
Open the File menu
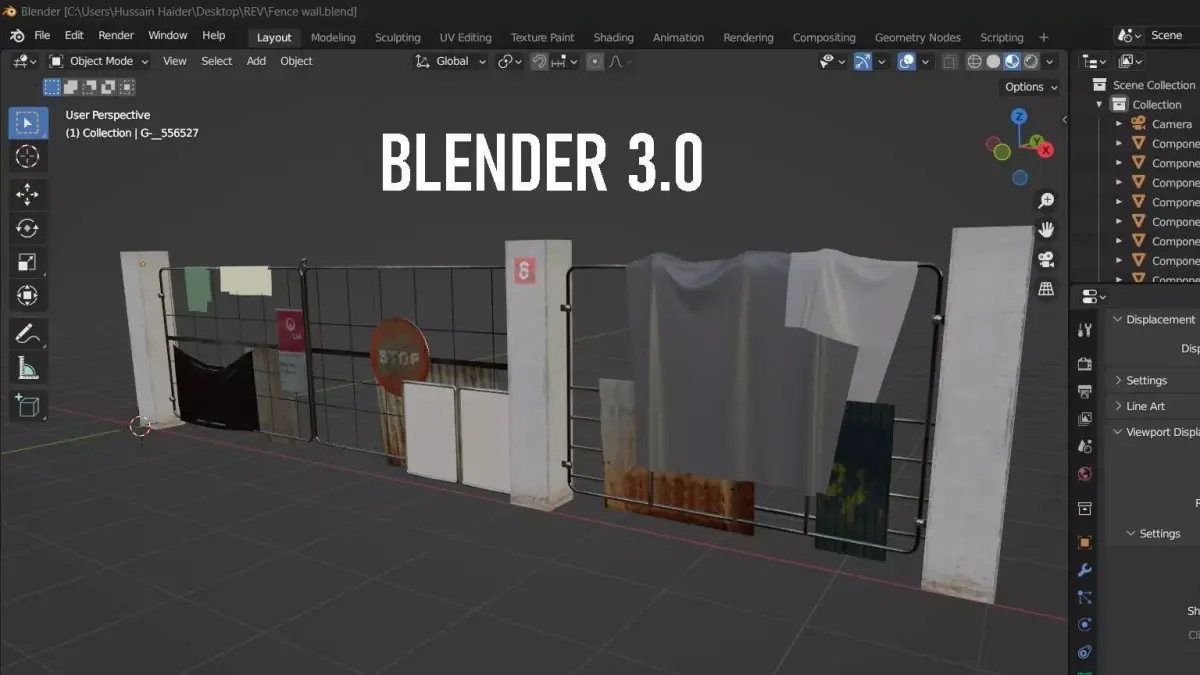coord(42,35)
